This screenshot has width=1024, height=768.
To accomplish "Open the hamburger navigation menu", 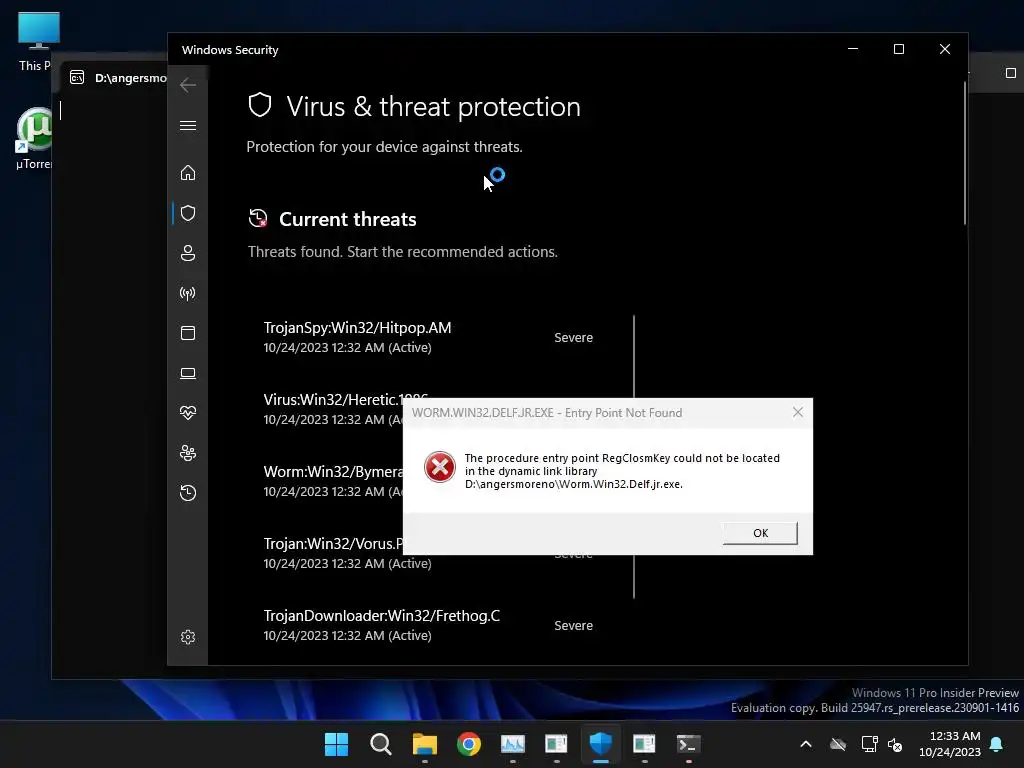I will pos(187,125).
